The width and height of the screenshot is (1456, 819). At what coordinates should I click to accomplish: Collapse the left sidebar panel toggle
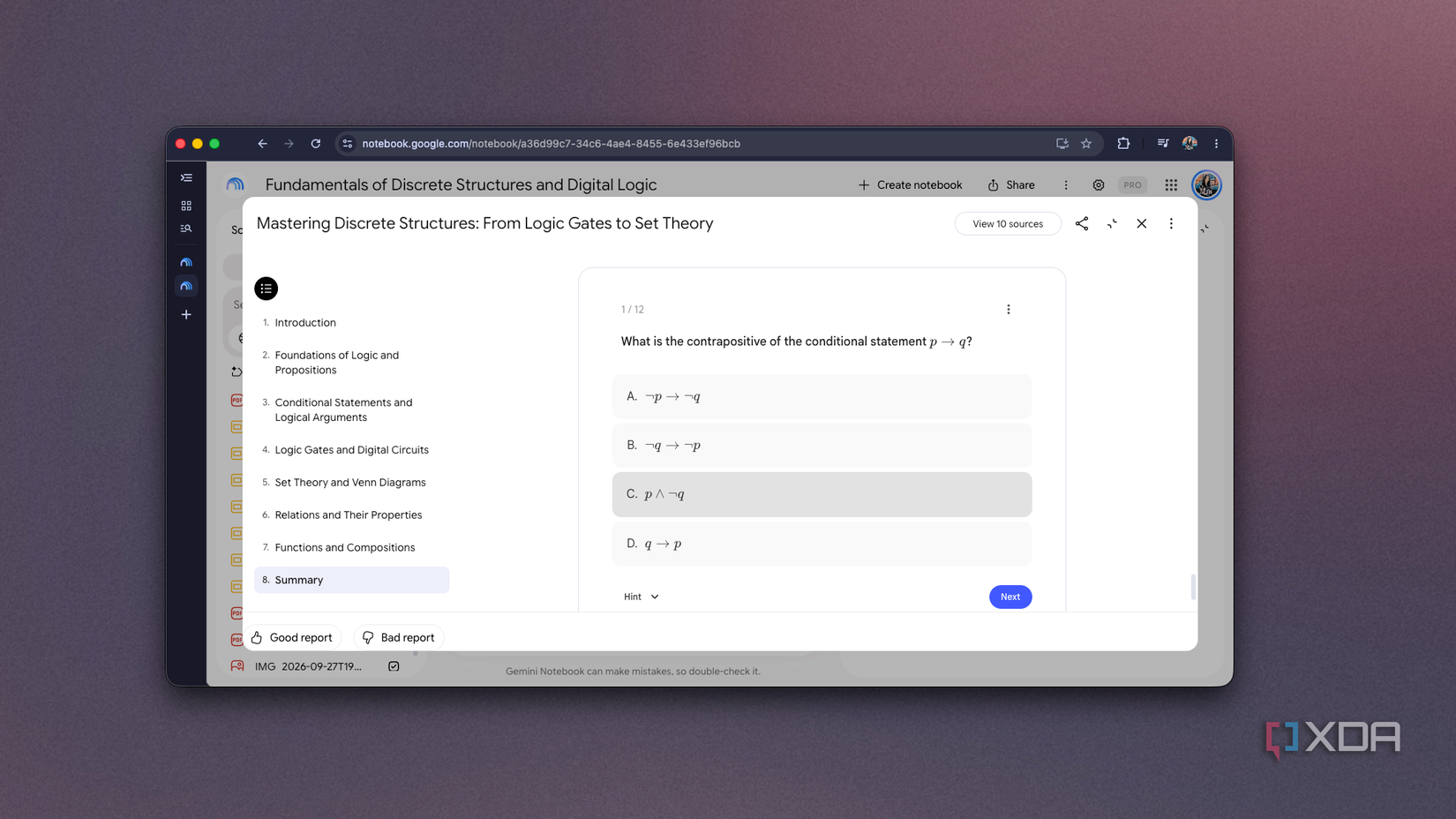point(186,177)
